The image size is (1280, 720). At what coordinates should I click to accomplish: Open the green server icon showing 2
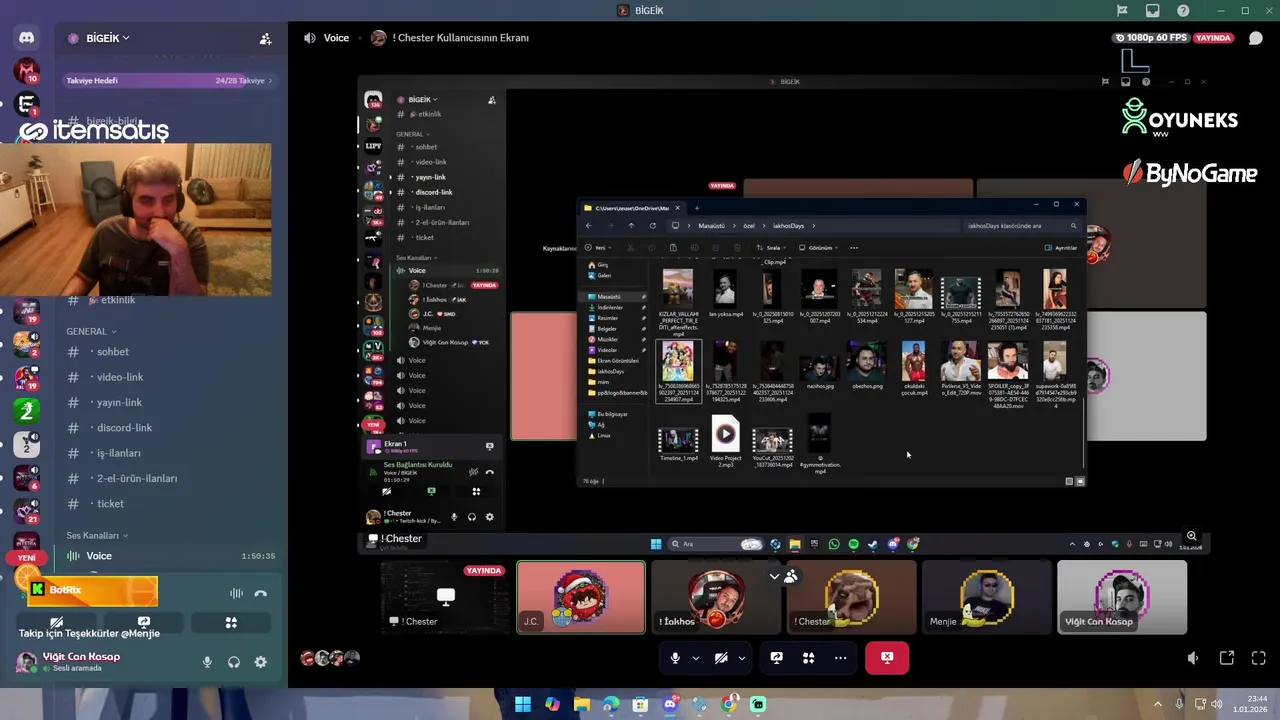26,410
